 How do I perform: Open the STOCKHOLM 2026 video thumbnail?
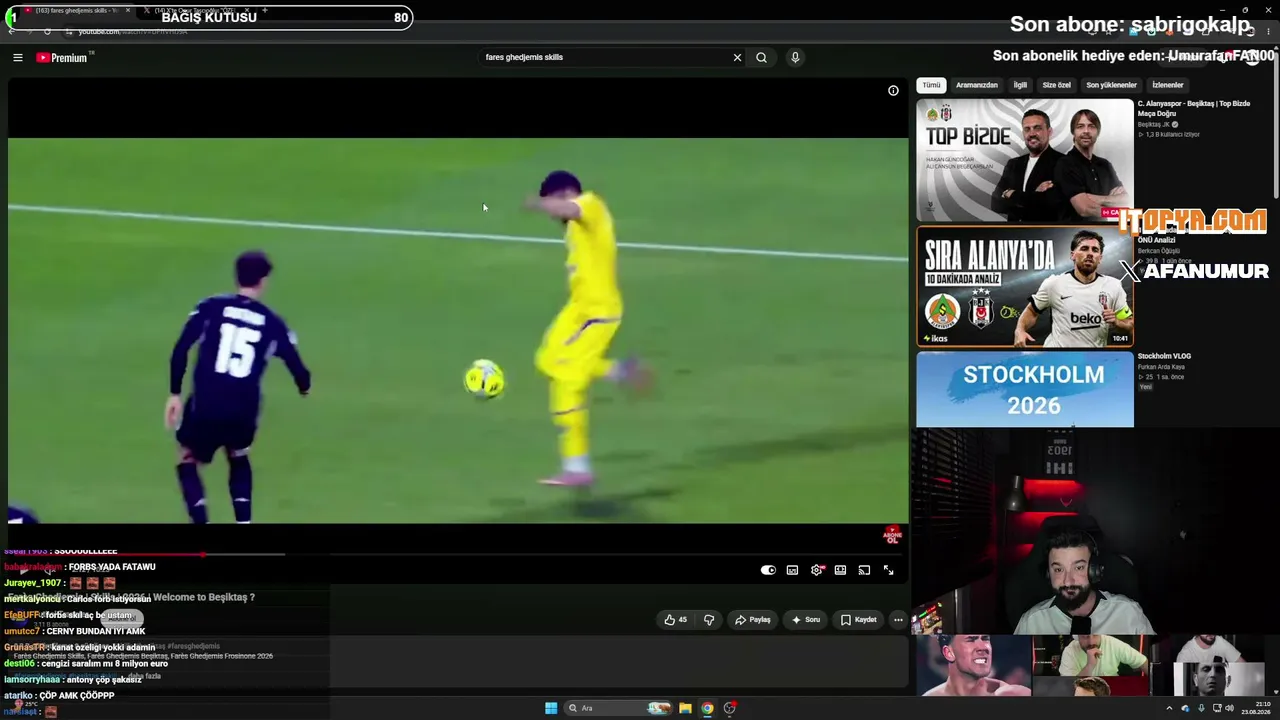point(1025,389)
